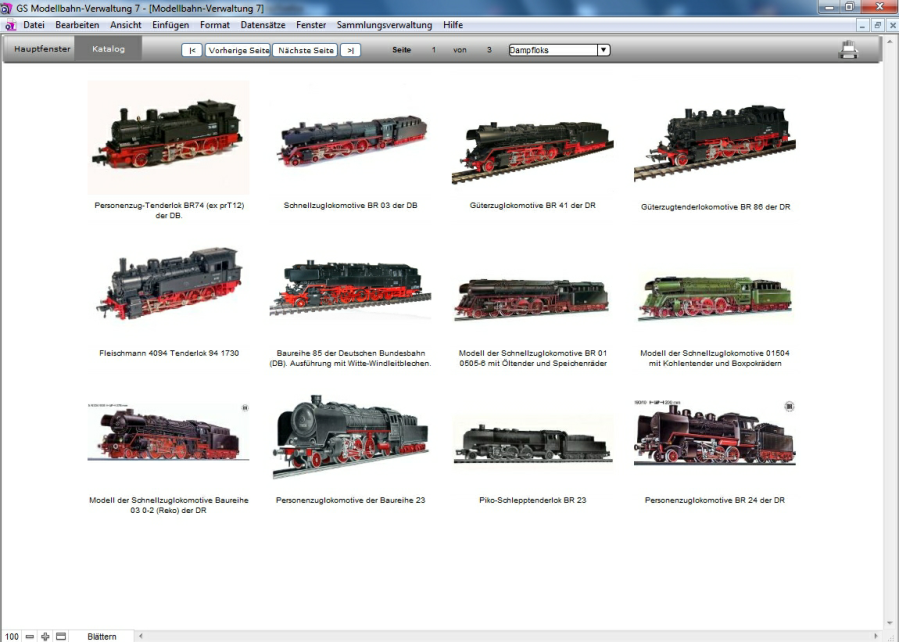Viewport: 900px width, 642px height.
Task: Jump to the first catalog page
Action: (192, 50)
